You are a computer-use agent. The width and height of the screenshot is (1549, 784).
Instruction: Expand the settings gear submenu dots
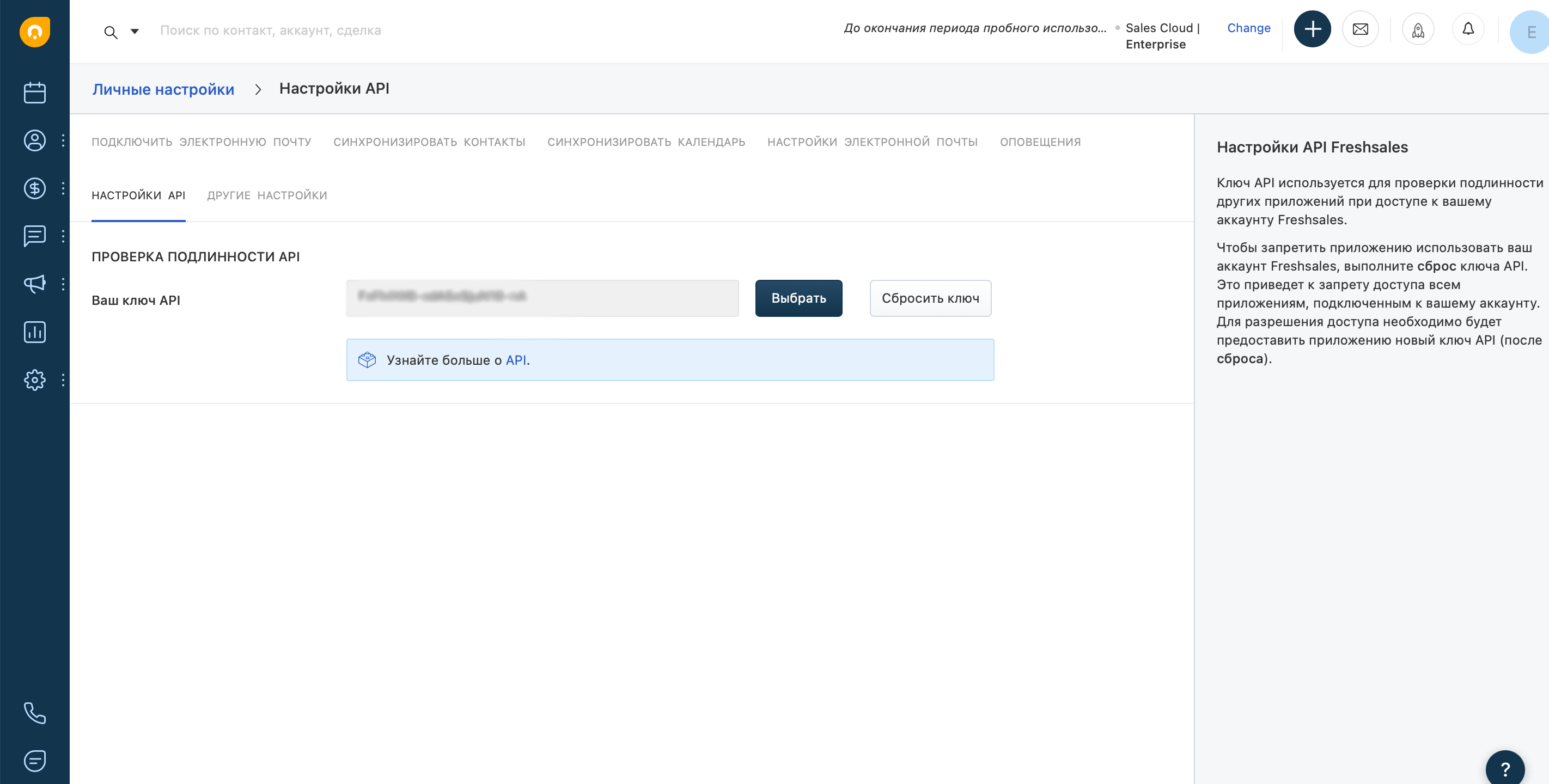click(x=63, y=380)
